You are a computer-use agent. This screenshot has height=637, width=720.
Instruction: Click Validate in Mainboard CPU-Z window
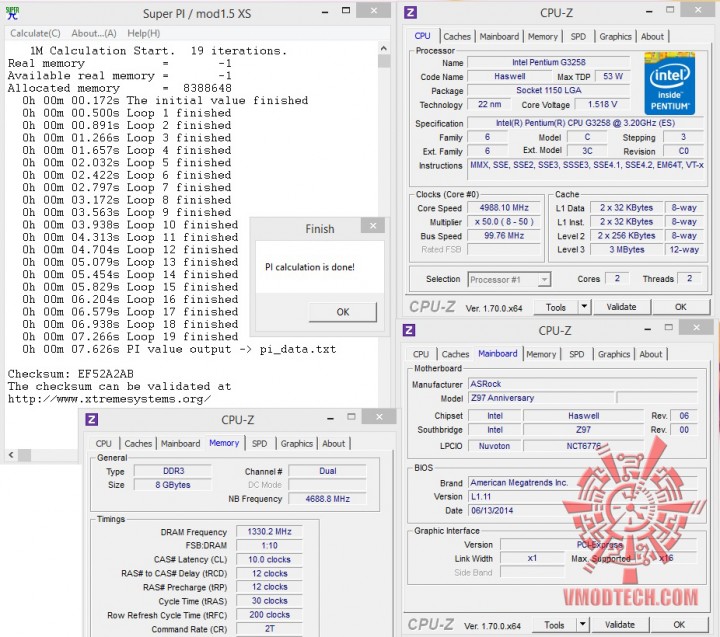620,625
